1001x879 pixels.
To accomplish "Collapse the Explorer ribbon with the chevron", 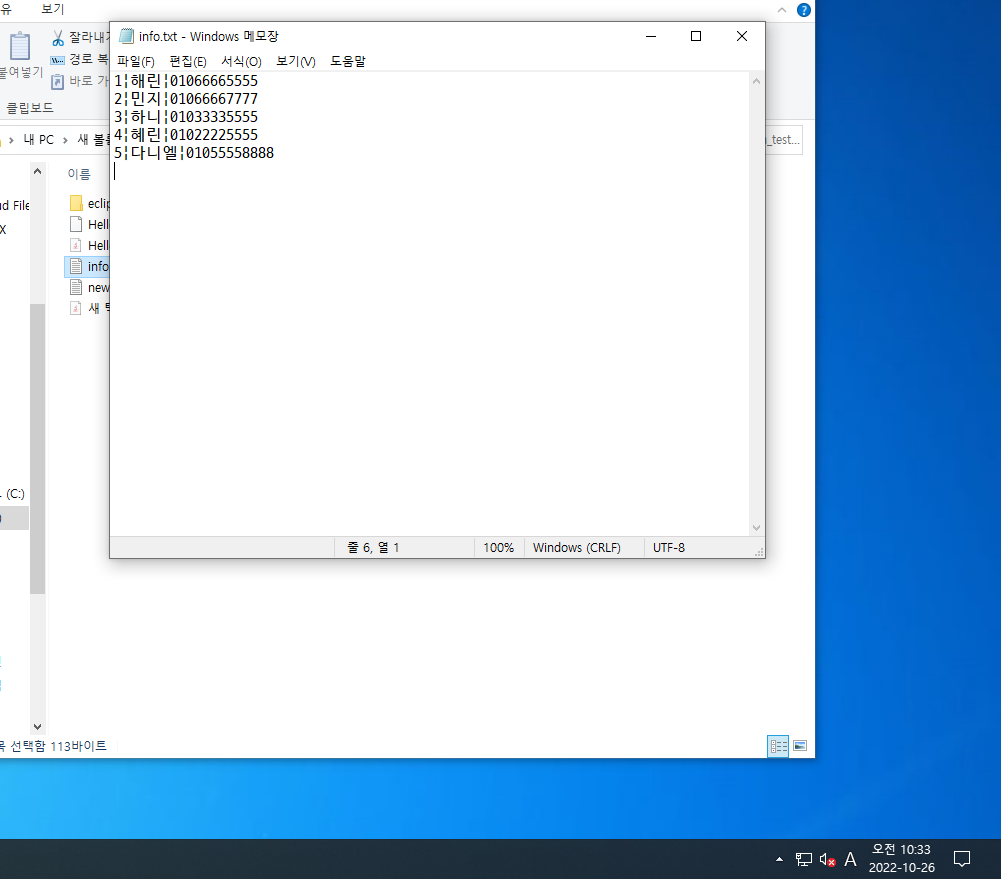I will click(x=782, y=10).
